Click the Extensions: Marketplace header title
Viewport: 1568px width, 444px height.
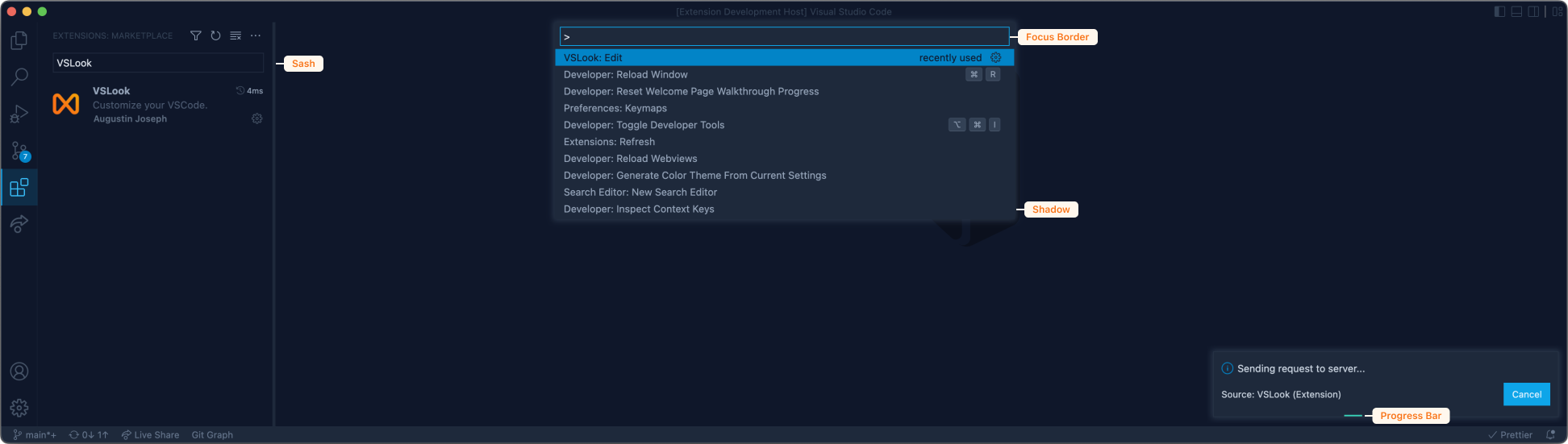click(113, 35)
